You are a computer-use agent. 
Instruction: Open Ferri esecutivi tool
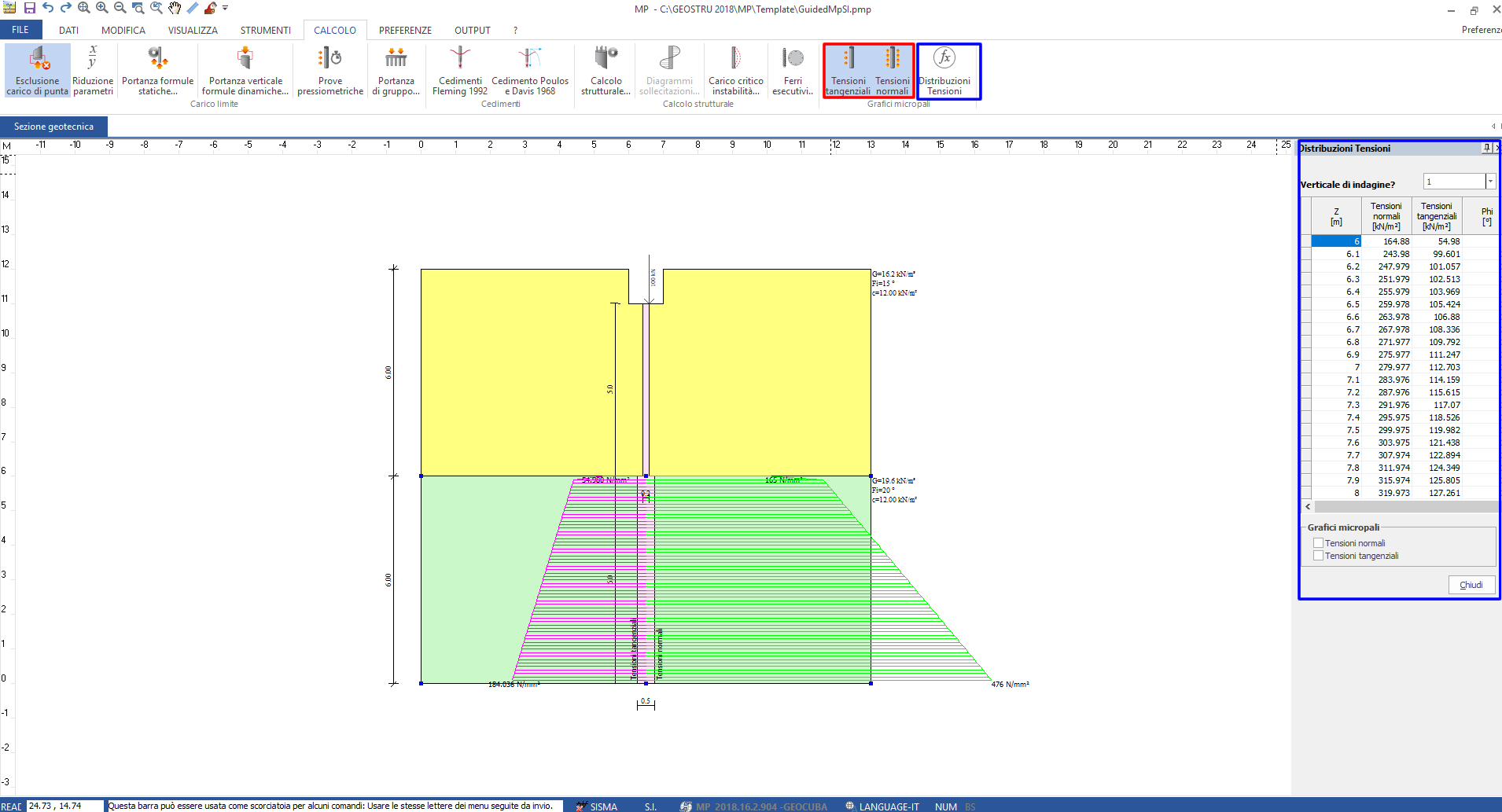[x=793, y=71]
